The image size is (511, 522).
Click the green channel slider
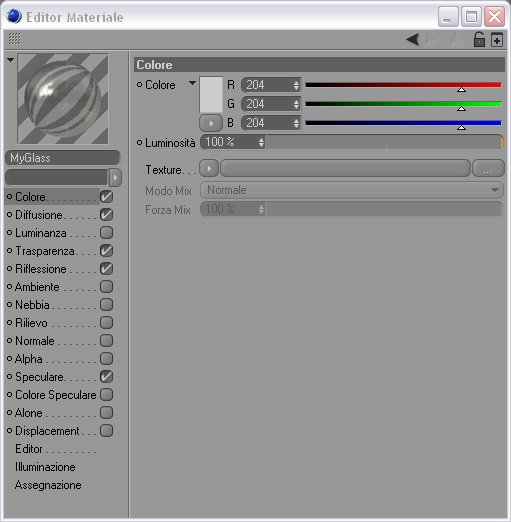tap(403, 104)
